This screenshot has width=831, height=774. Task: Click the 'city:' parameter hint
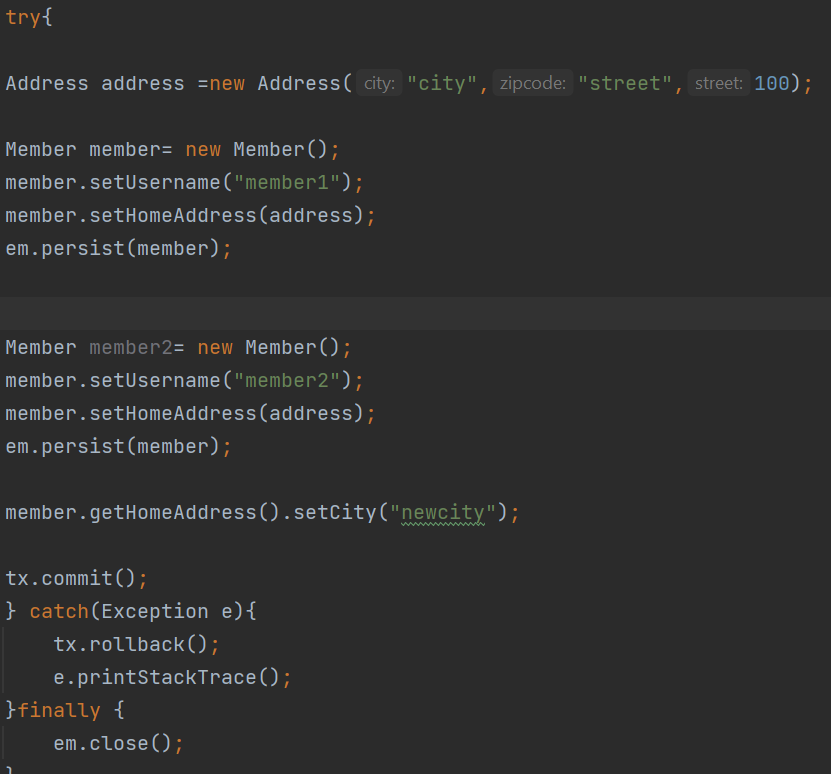point(379,83)
